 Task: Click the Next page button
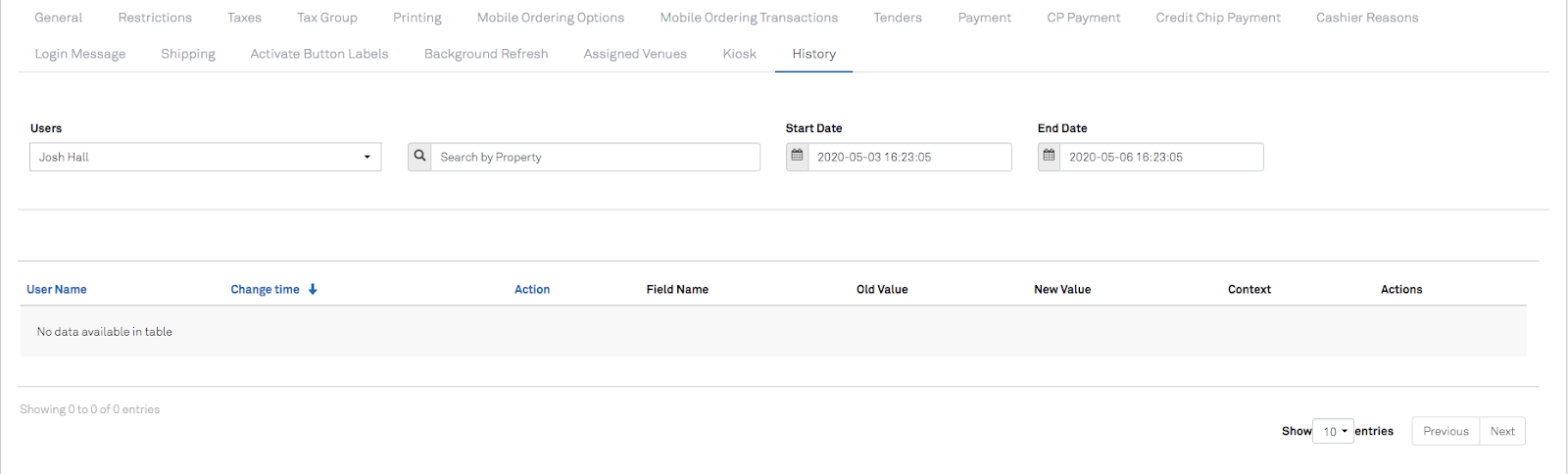1502,431
